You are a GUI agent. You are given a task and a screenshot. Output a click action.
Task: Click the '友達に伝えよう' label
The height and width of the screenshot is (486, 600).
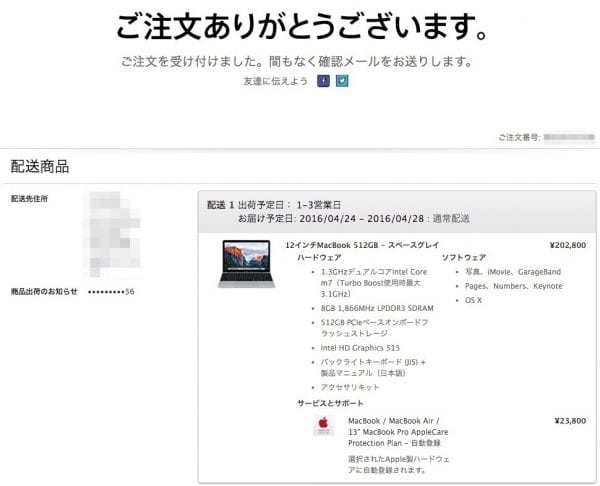coord(276,81)
